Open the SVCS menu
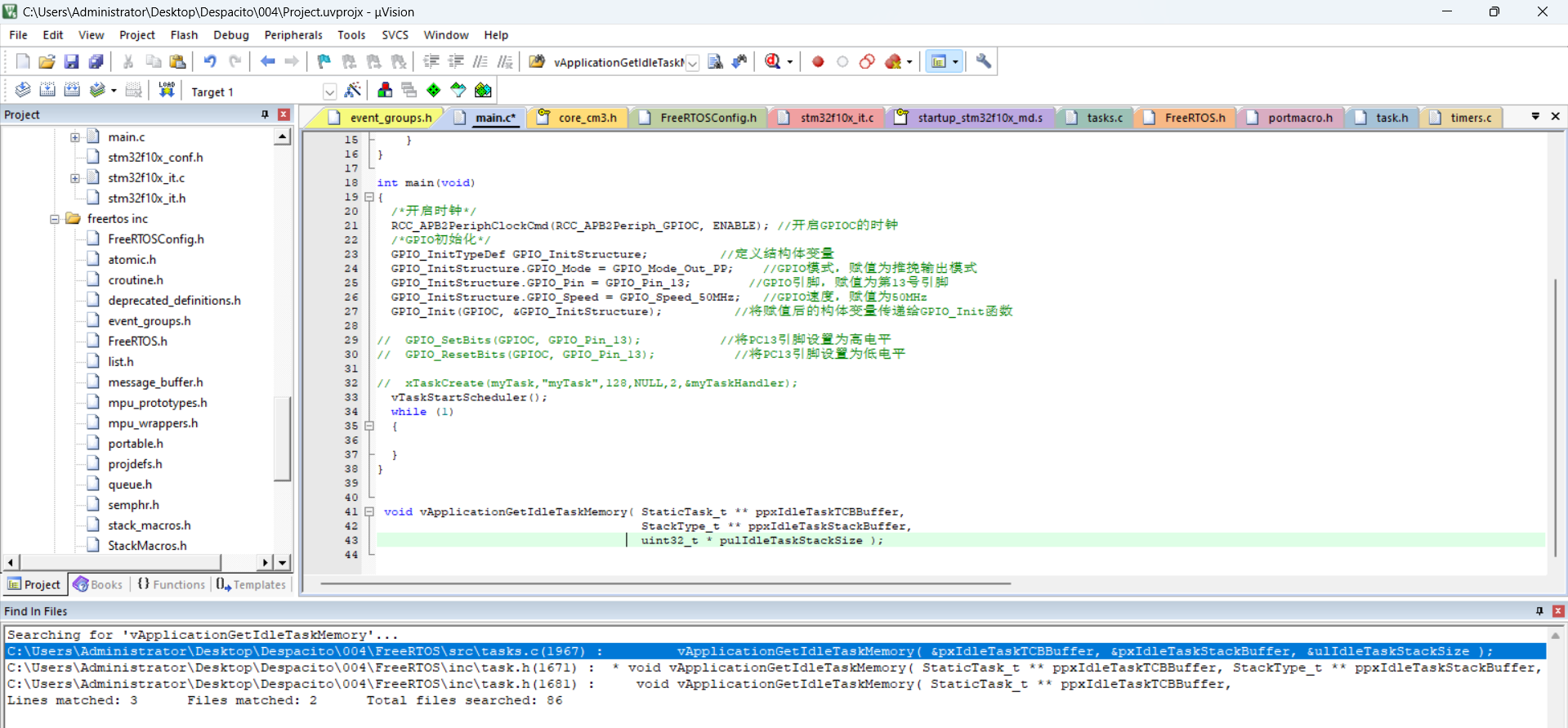 pyautogui.click(x=395, y=35)
